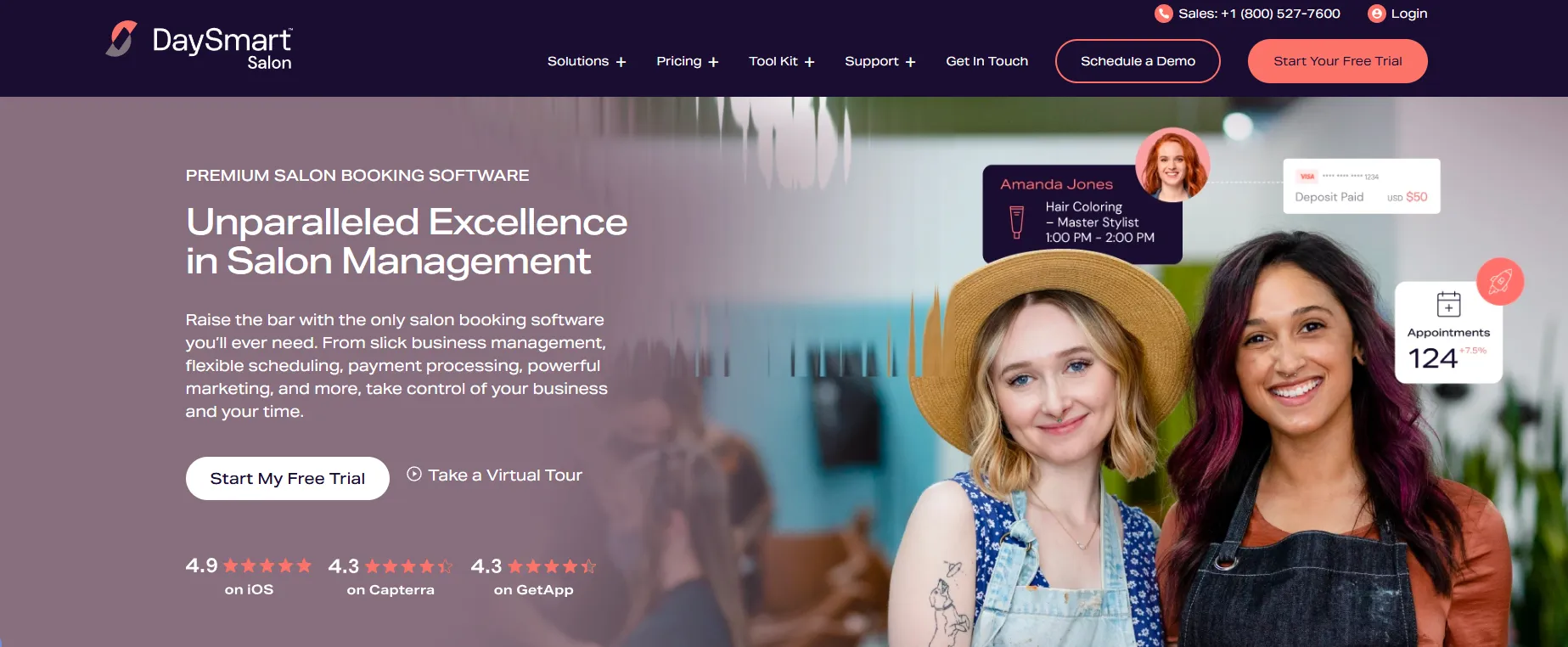Screen dimensions: 1568x647
Task: Open the Solutions menu
Action: [578, 61]
